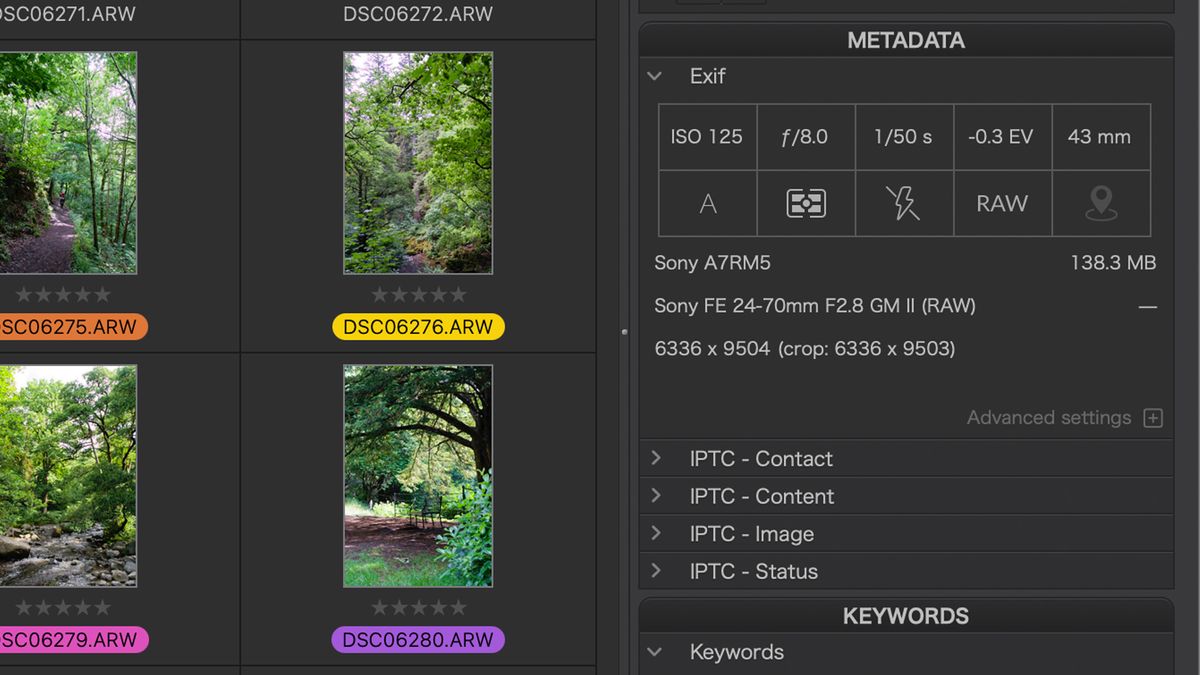Click the RAW format badge
The width and height of the screenshot is (1200, 675).
(x=1002, y=203)
